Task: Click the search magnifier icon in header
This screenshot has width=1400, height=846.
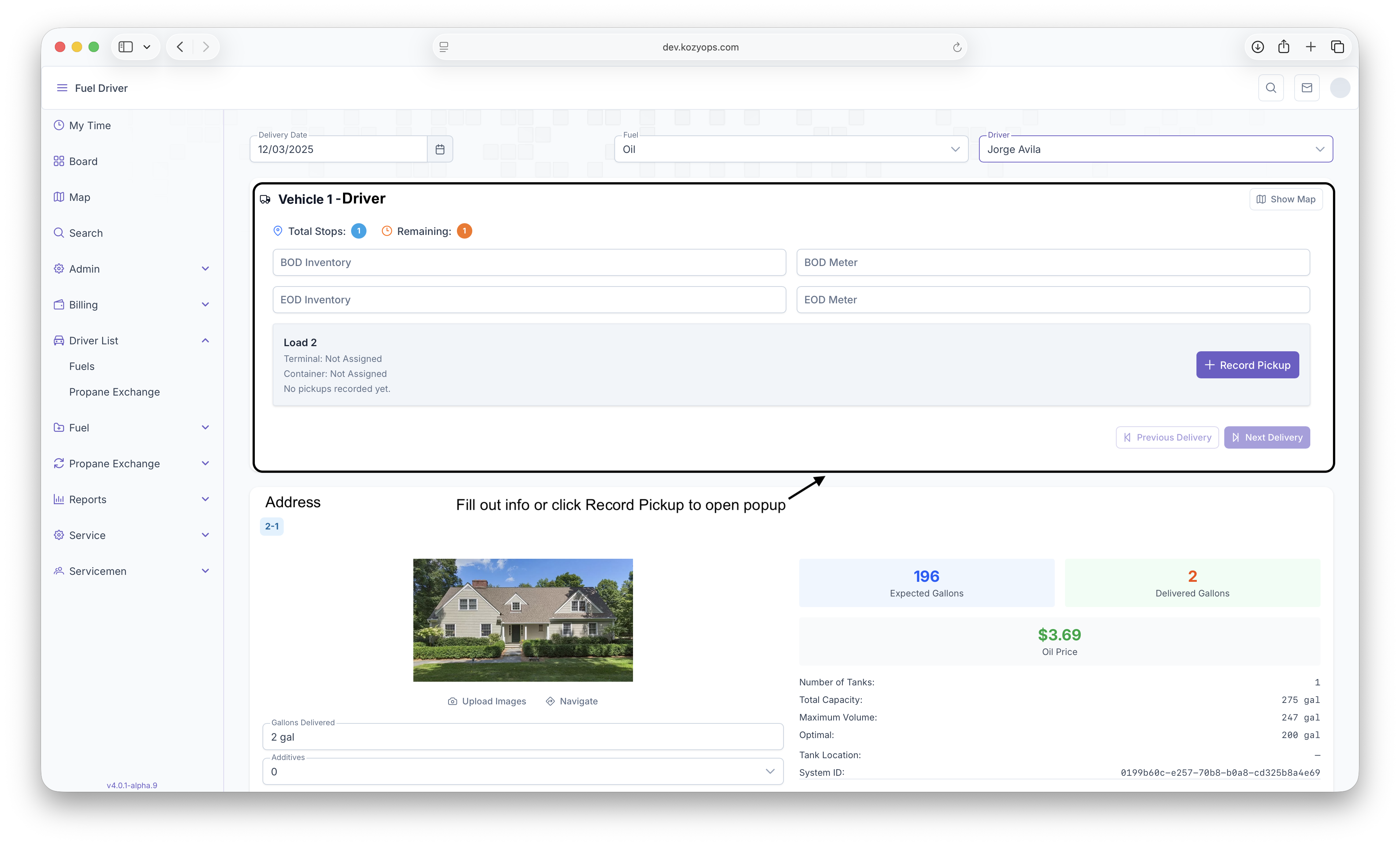Action: pyautogui.click(x=1271, y=88)
